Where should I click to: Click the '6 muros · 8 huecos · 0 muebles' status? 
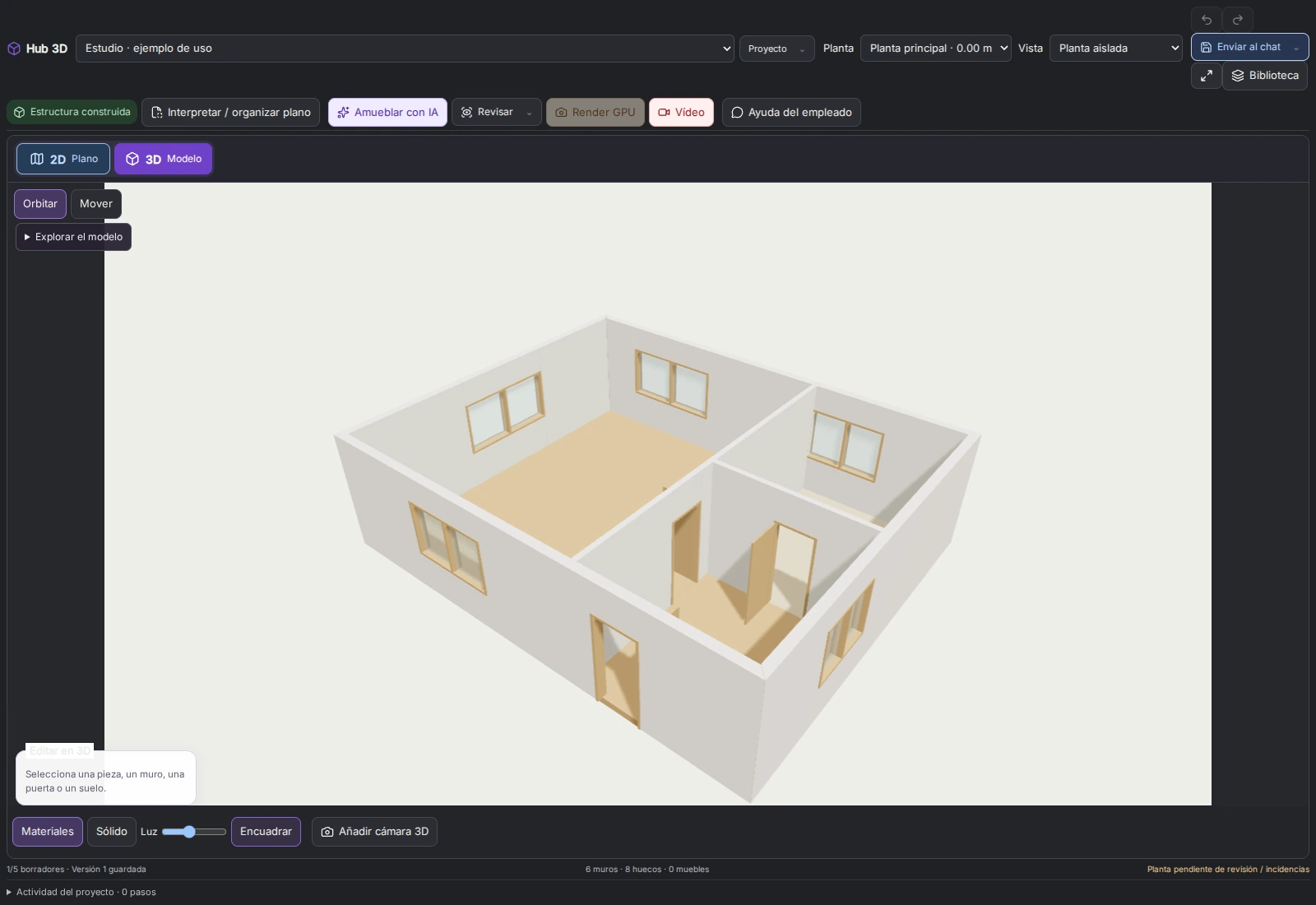click(647, 870)
